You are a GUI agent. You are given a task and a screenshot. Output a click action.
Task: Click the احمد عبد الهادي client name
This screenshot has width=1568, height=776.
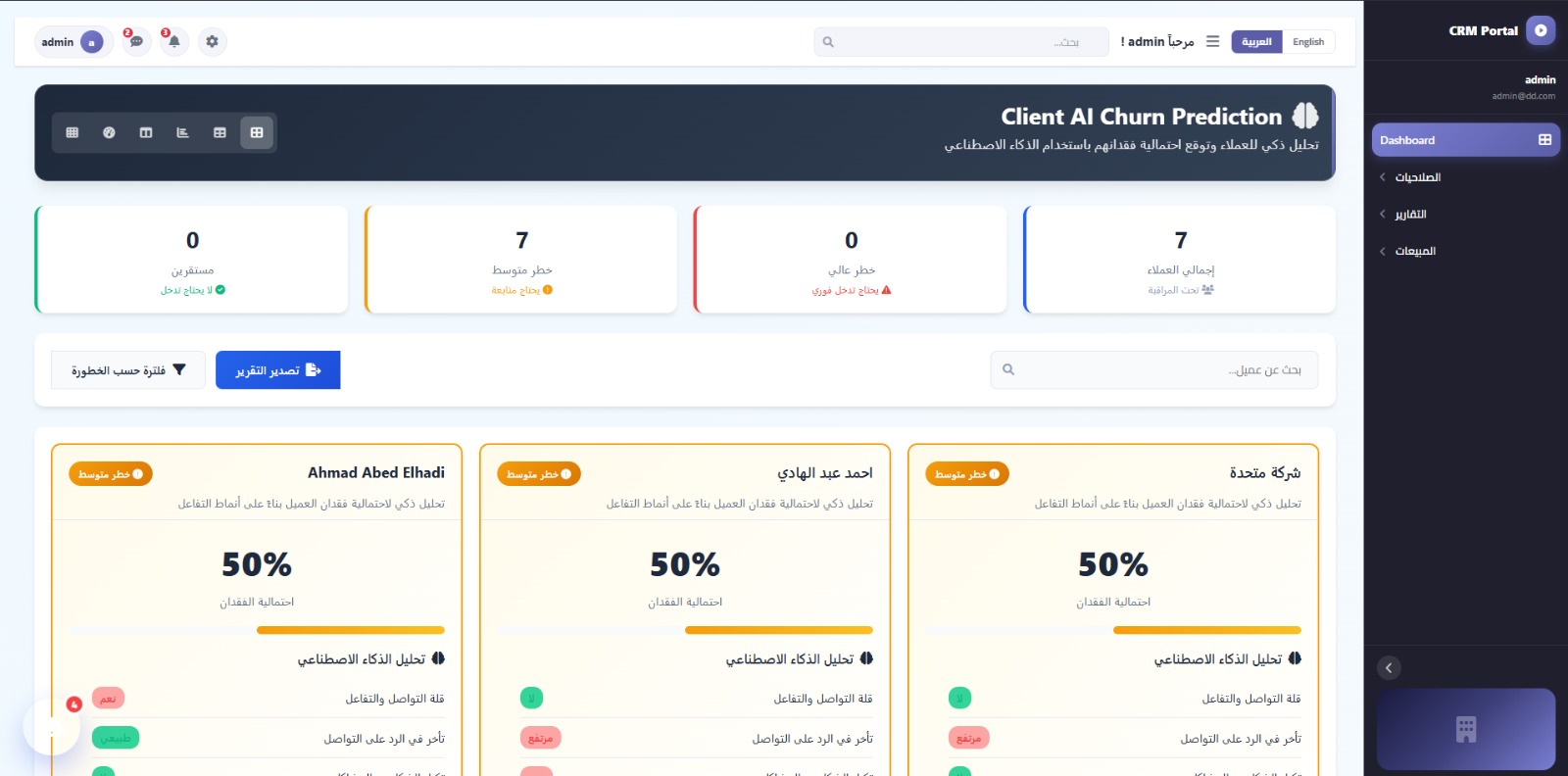click(825, 472)
